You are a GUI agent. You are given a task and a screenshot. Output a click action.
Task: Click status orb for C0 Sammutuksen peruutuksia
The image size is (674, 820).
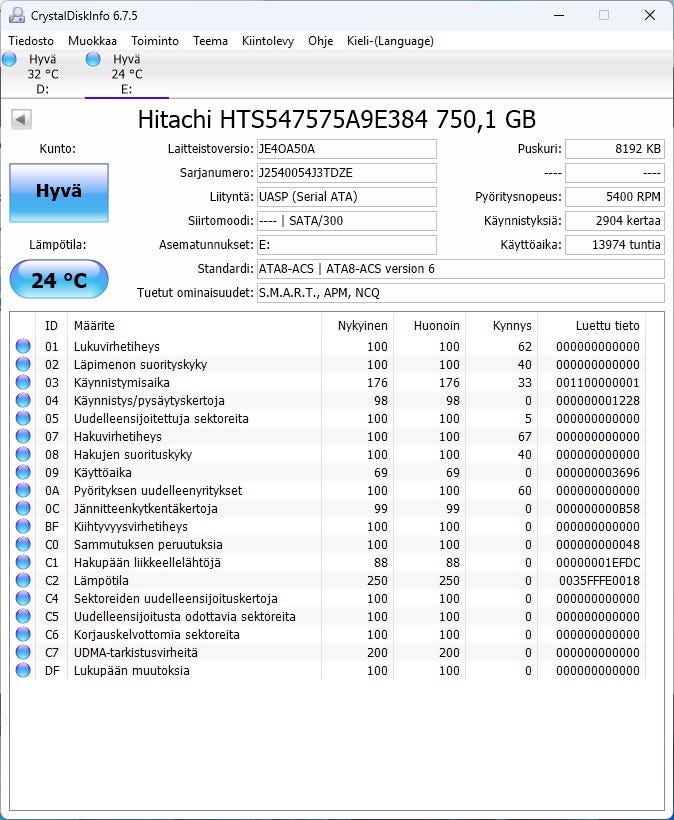coord(23,544)
